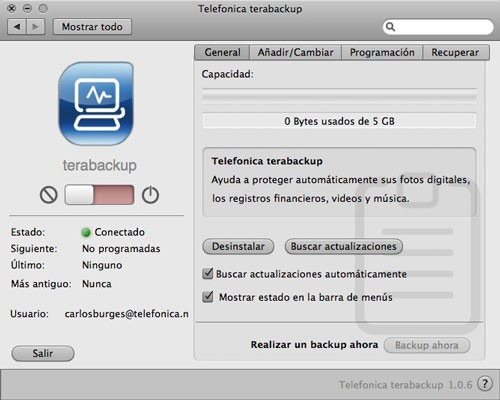Click the magnifier icon in the search field
Viewport: 500px width, 400px height.
[x=390, y=27]
